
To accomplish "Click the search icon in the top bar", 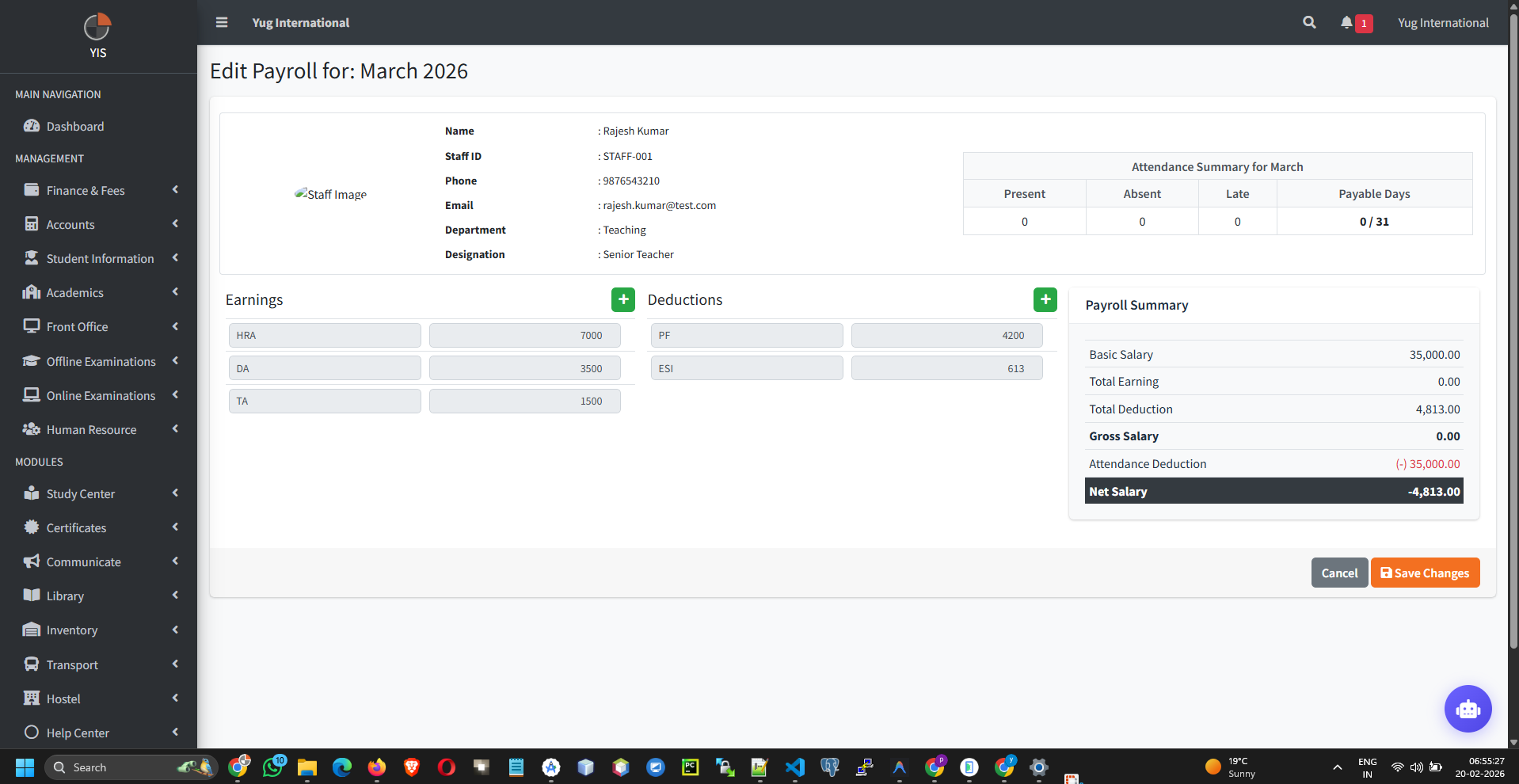I will [x=1308, y=22].
